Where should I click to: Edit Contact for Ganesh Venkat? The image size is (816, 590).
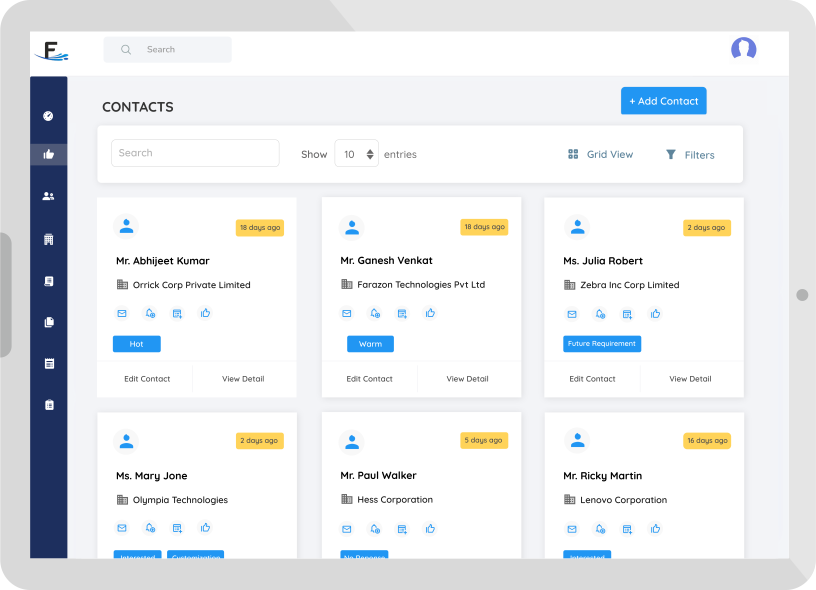pos(369,379)
